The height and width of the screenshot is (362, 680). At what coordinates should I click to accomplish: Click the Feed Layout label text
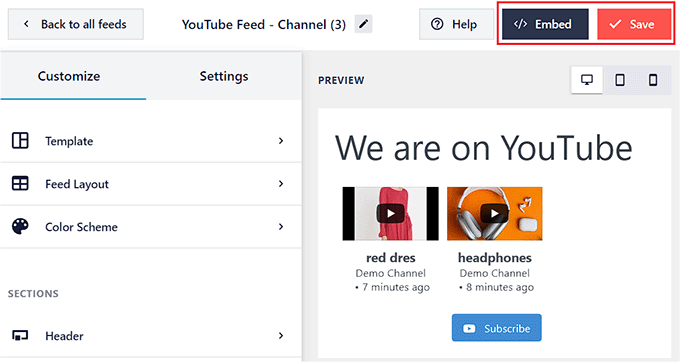pyautogui.click(x=77, y=184)
